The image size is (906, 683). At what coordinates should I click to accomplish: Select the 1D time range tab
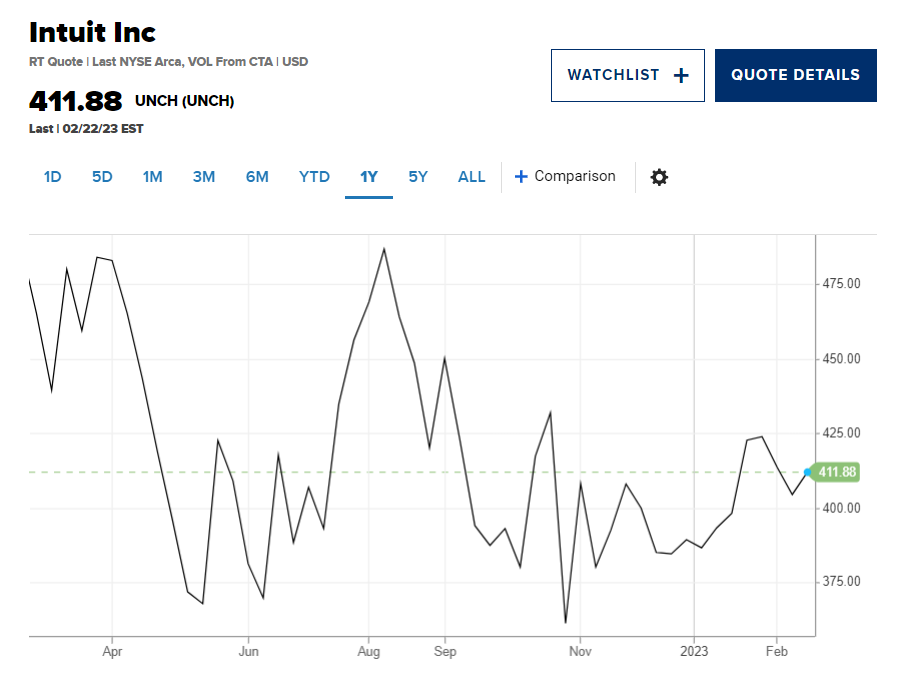pyautogui.click(x=53, y=177)
